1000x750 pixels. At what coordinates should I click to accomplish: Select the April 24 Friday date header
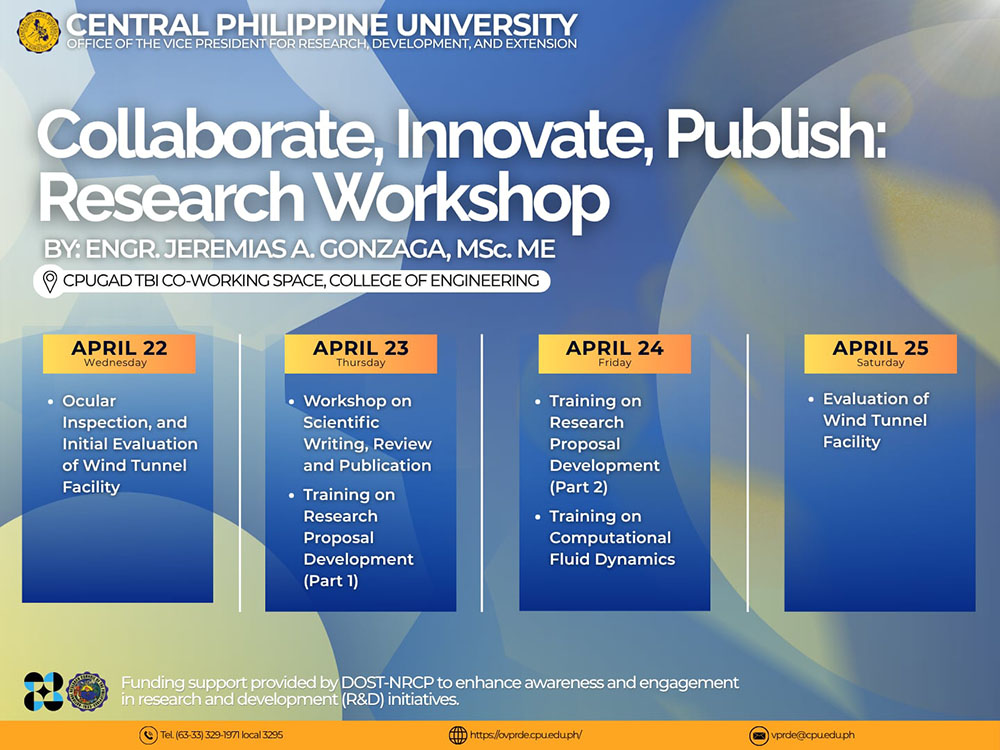point(614,354)
